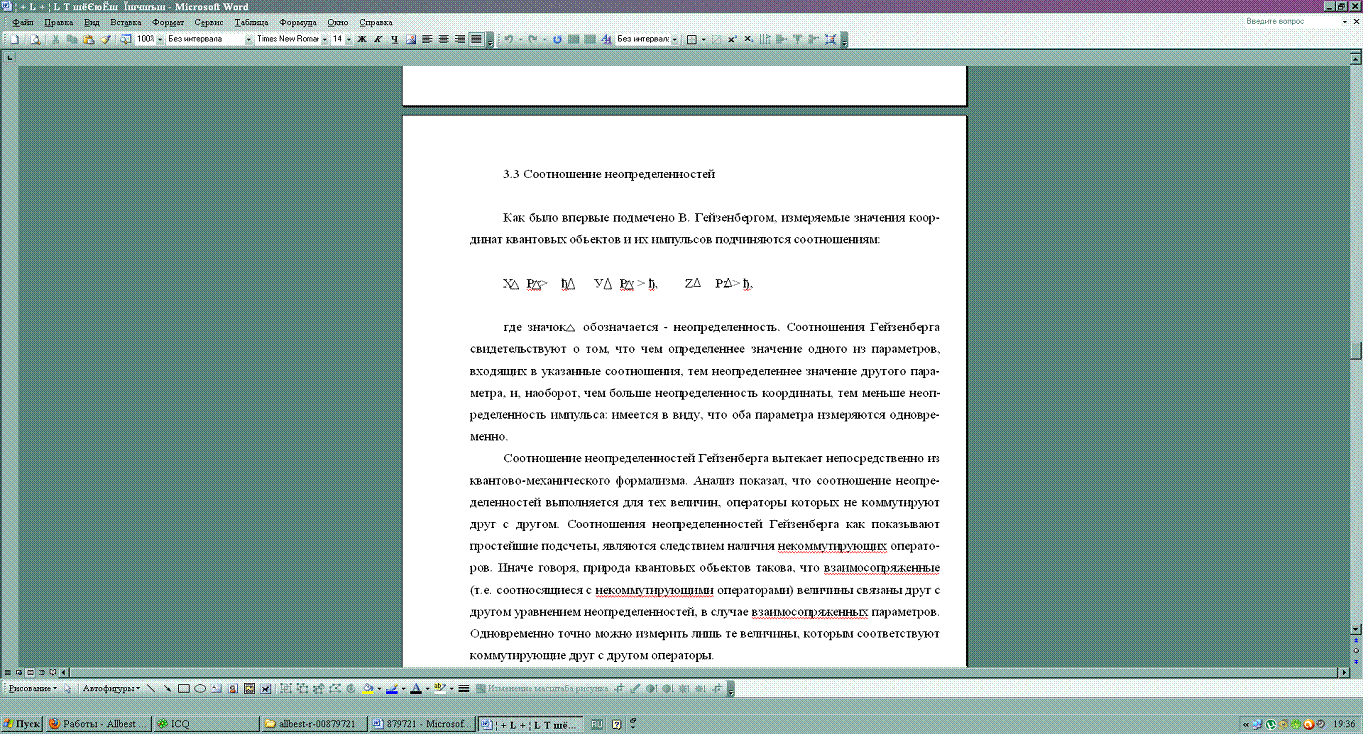This screenshot has height=734, width=1363.
Task: Open the style dropdown 'Без интервала'
Action: point(205,39)
